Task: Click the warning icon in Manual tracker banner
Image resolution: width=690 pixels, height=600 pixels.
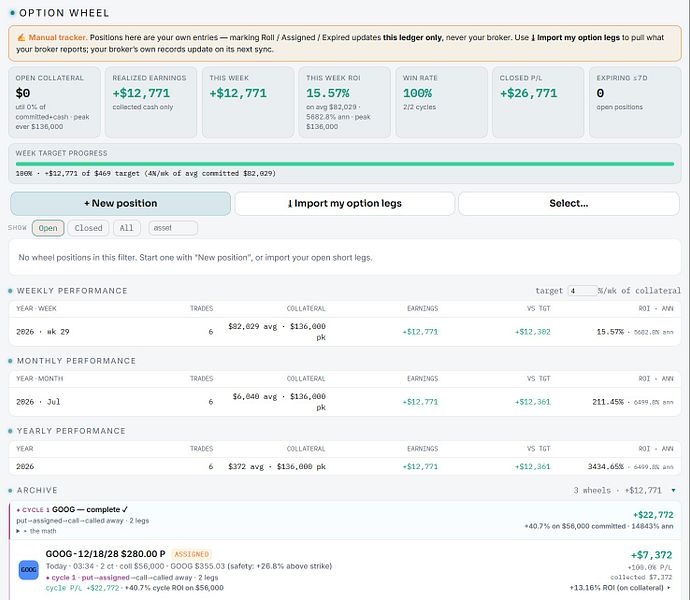Action: click(21, 37)
